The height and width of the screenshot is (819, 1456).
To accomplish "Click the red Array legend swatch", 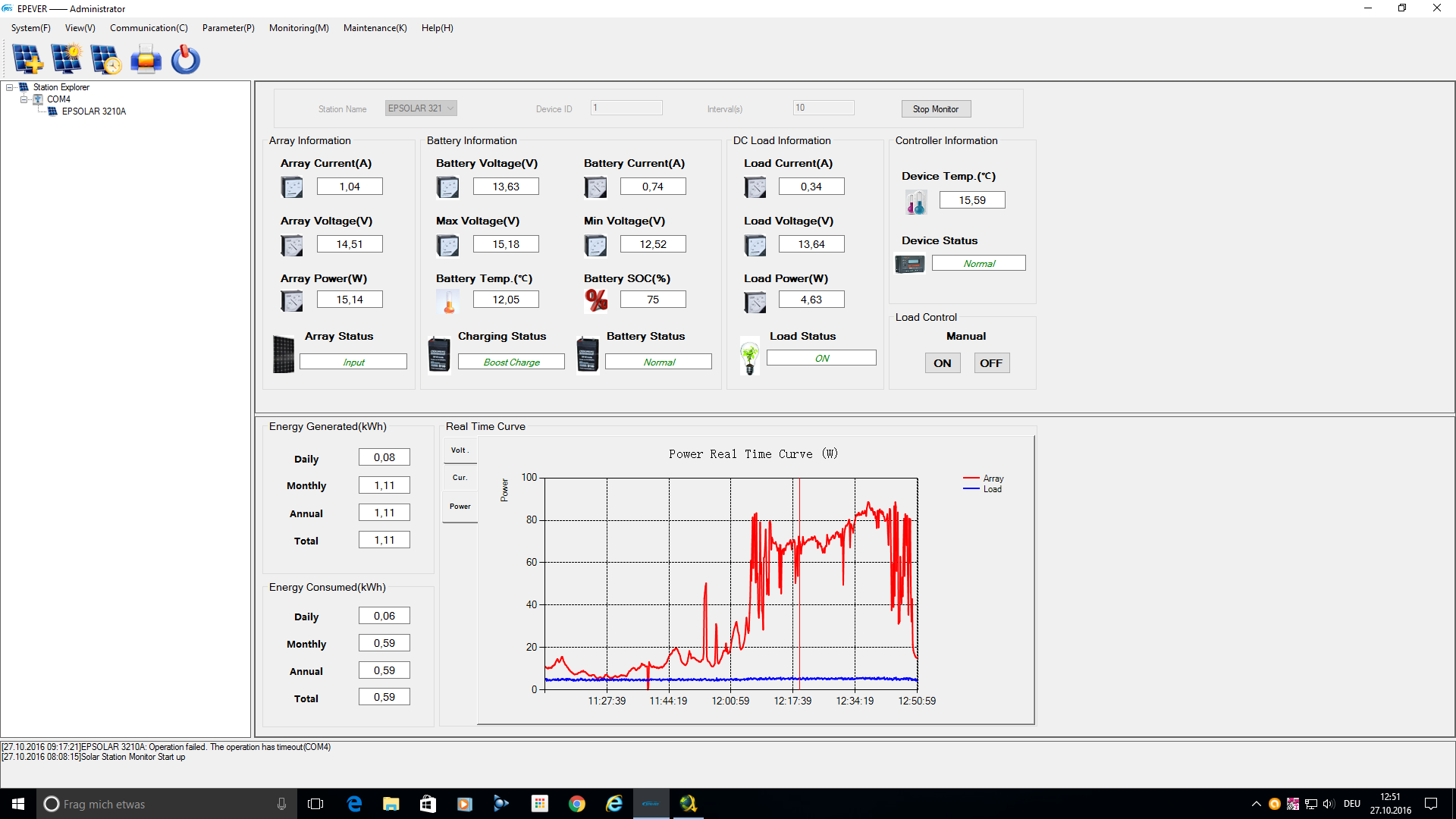I will pos(971,479).
